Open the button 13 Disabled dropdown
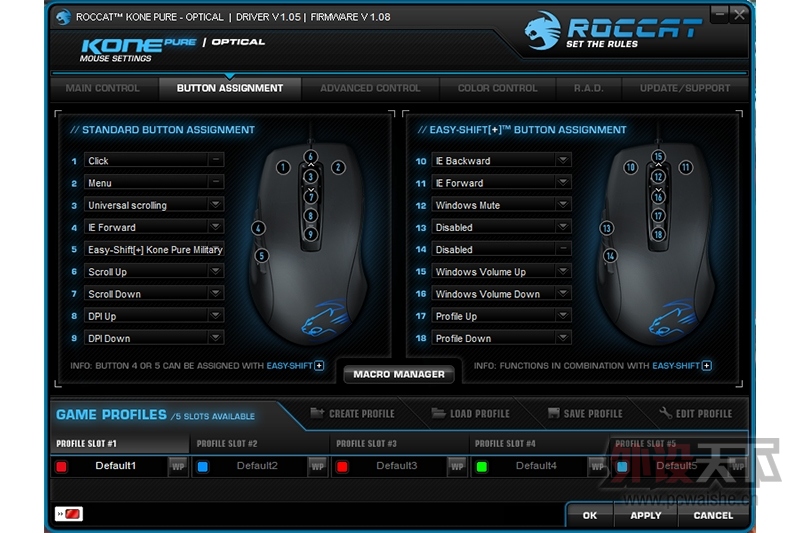 coord(563,227)
